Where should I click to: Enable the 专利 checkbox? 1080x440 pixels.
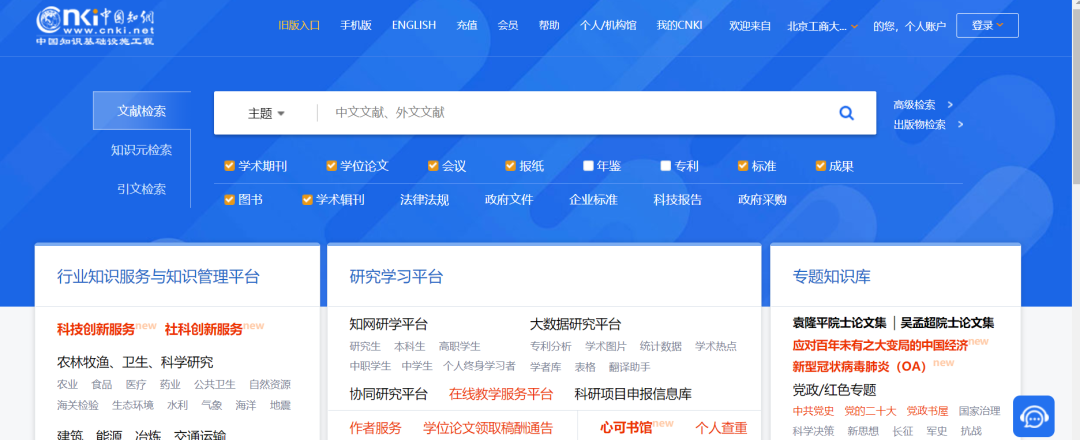pyautogui.click(x=665, y=165)
